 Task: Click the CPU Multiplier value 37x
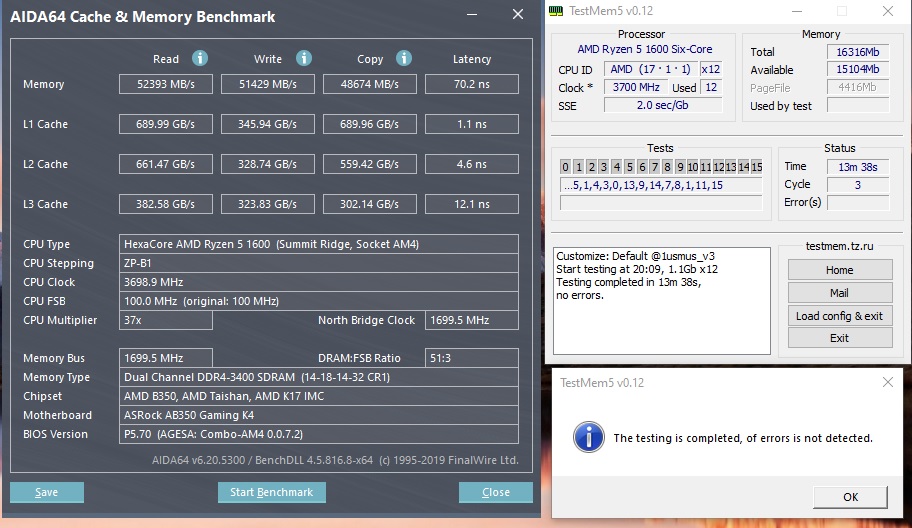tap(166, 320)
